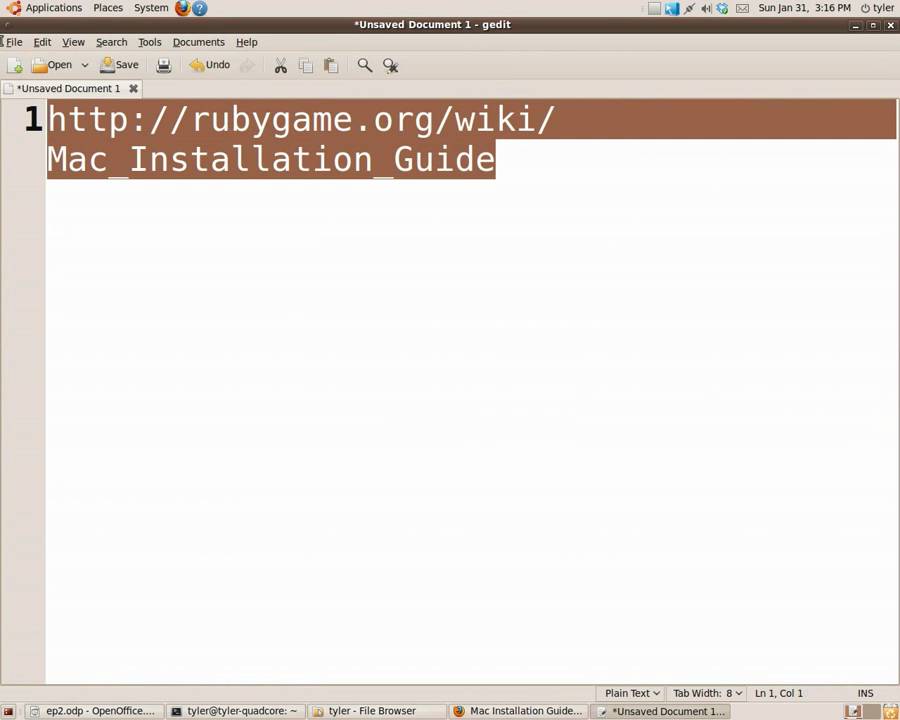Open the Applications menu

(45, 8)
